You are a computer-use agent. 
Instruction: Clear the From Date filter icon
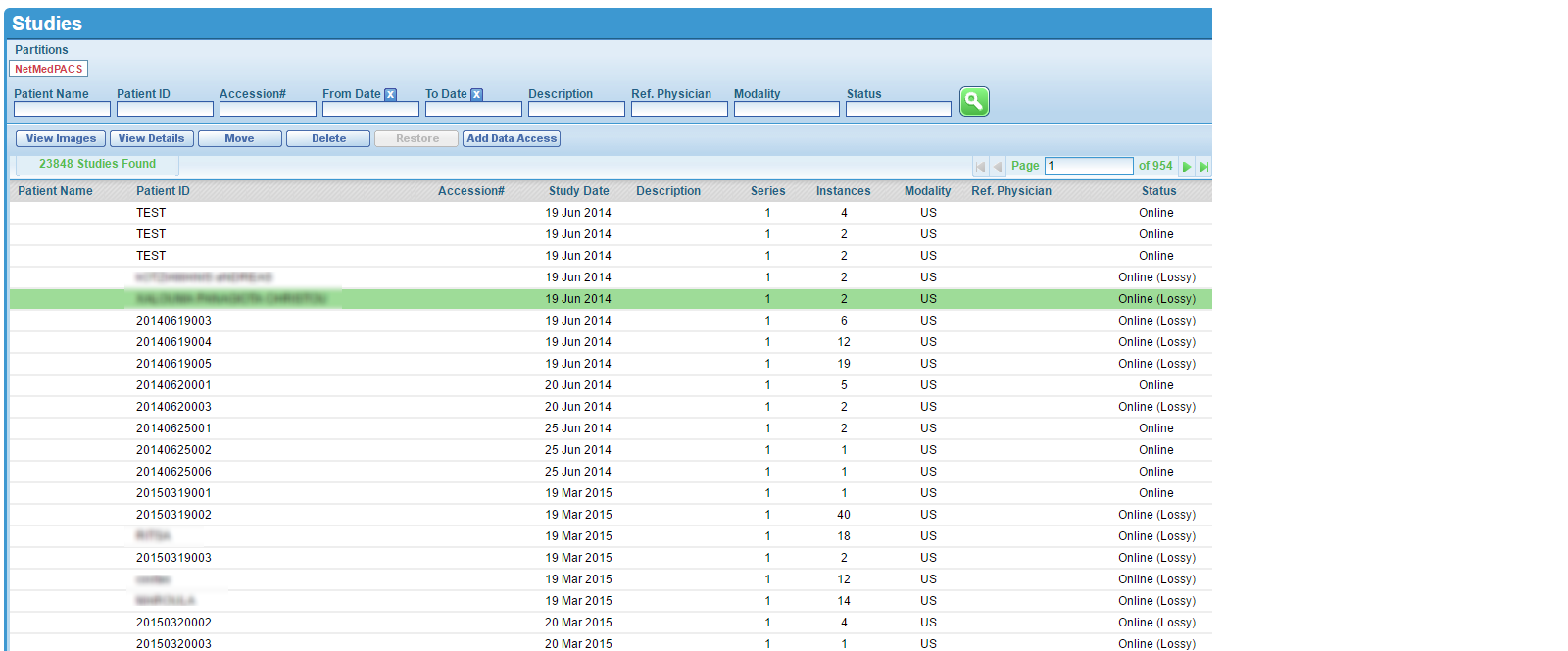coord(390,94)
